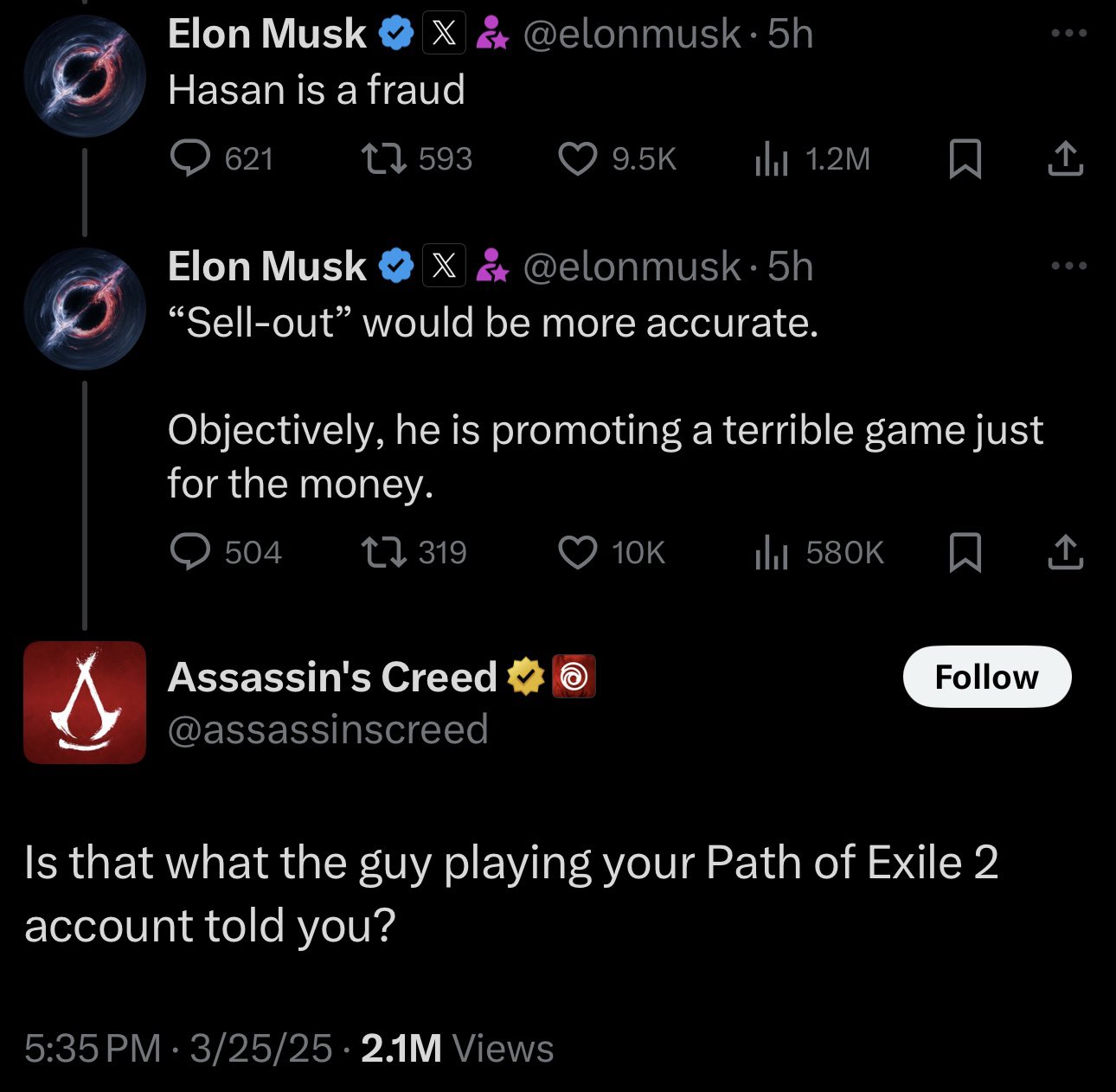Share the "Hasan is a fraud" post
This screenshot has height=1092, width=1116.
coord(1065,158)
